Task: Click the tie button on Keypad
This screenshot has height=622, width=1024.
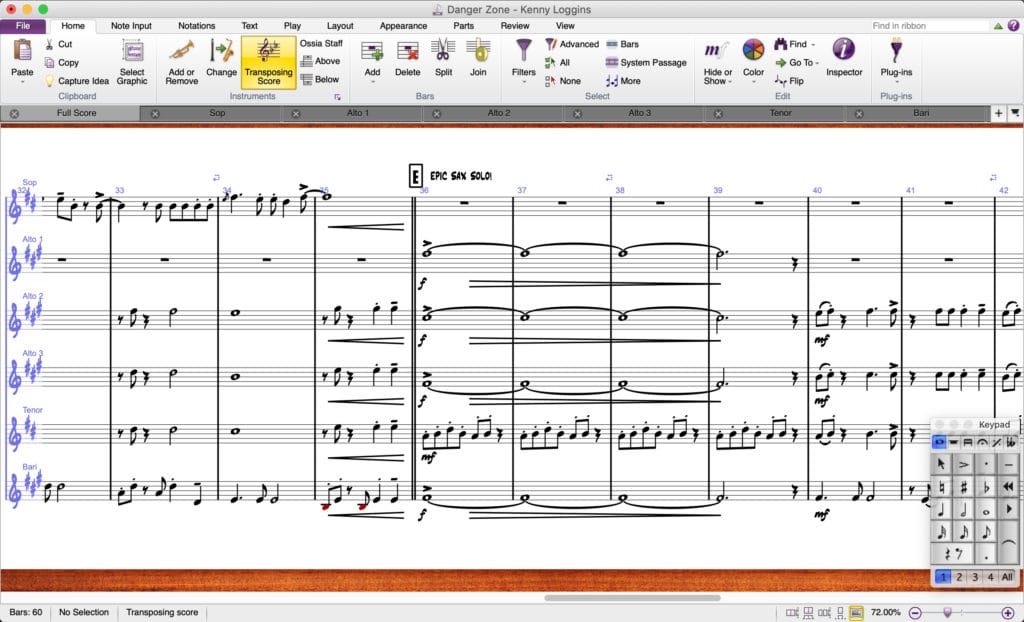Action: [1009, 542]
